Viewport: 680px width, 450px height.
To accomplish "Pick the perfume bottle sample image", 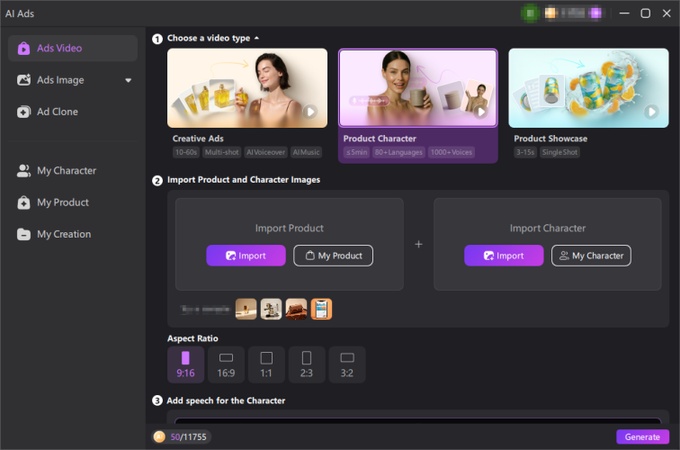I will click(x=246, y=309).
